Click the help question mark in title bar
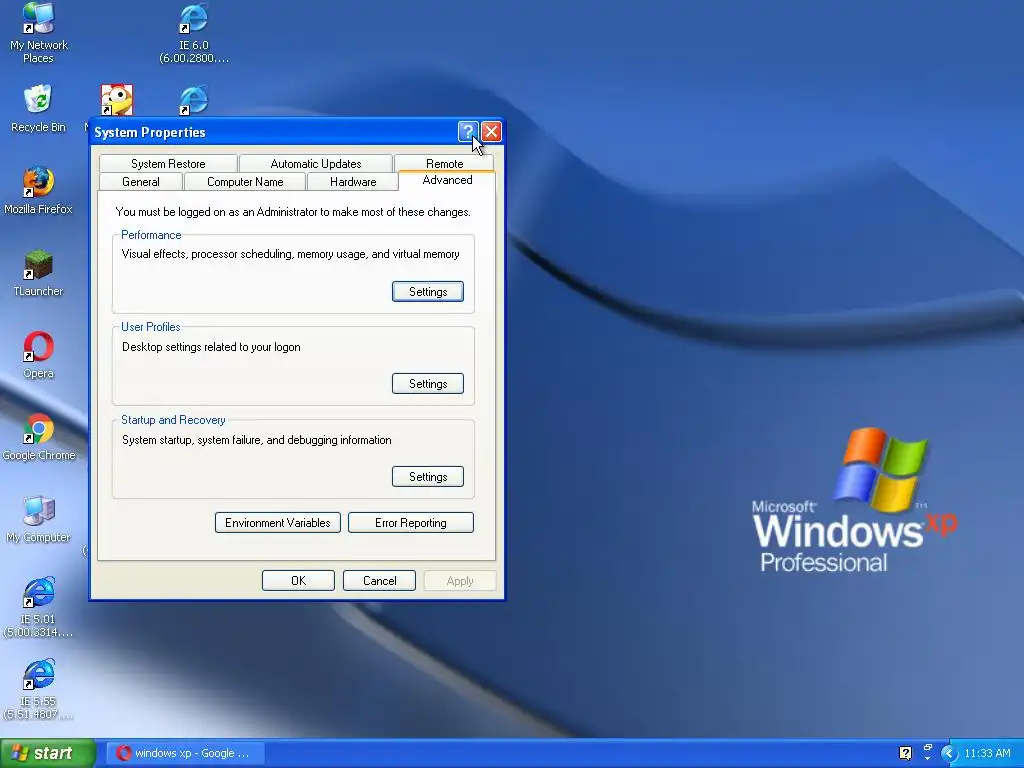 468,132
